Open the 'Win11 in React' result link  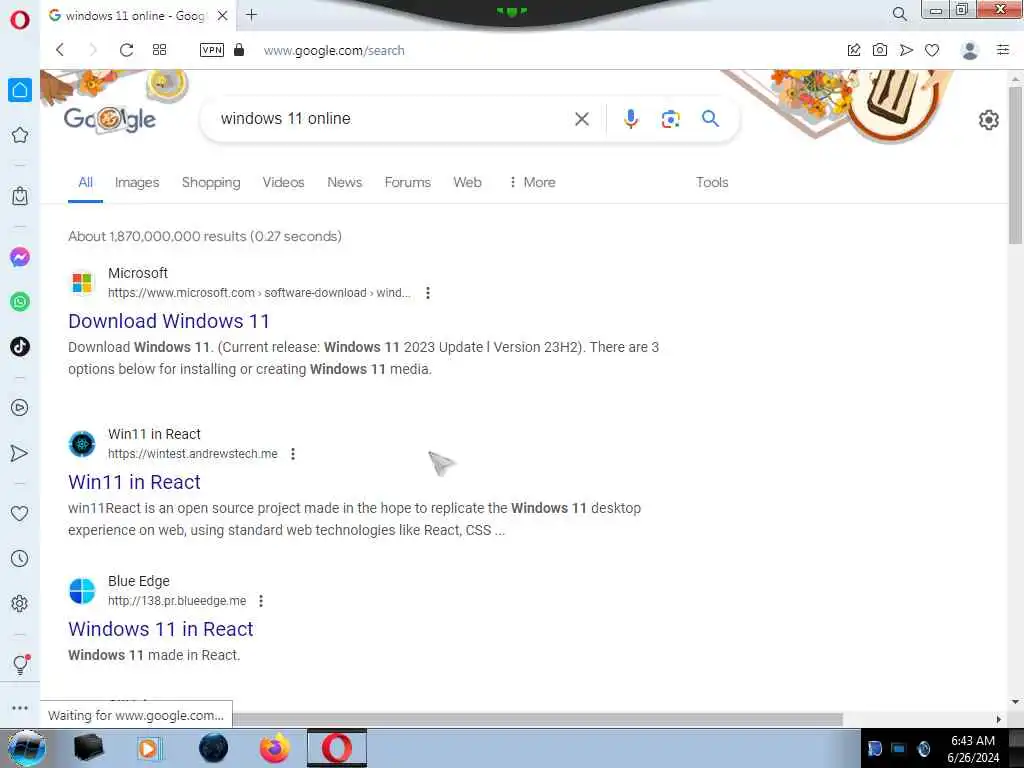134,482
